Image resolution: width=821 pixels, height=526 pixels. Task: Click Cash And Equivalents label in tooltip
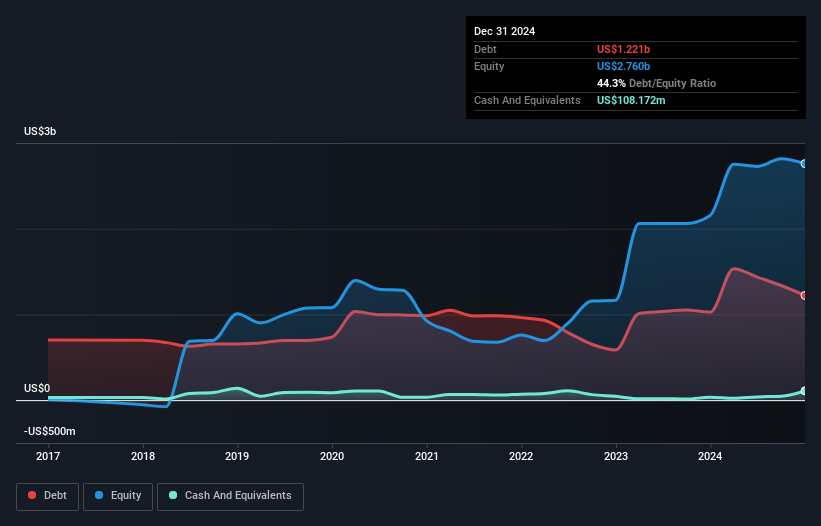click(x=527, y=100)
